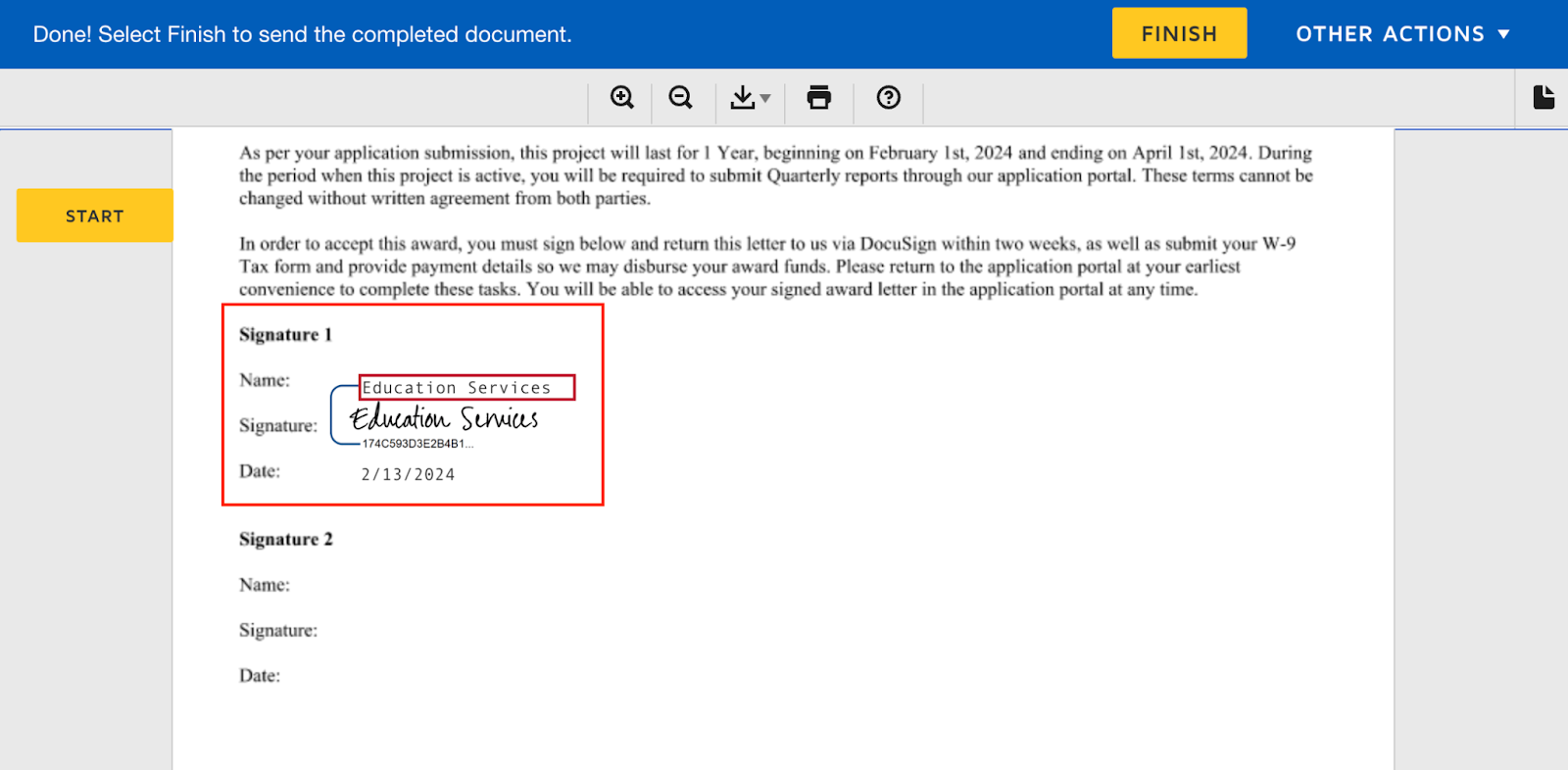The width and height of the screenshot is (1568, 770).
Task: Select the Education Services name field
Action: [466, 388]
